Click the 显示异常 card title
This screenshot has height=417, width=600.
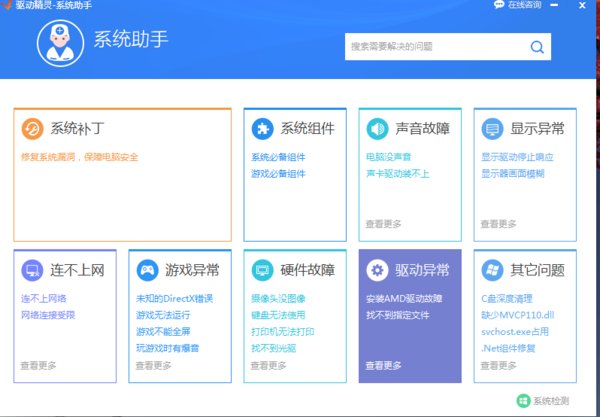click(x=537, y=129)
